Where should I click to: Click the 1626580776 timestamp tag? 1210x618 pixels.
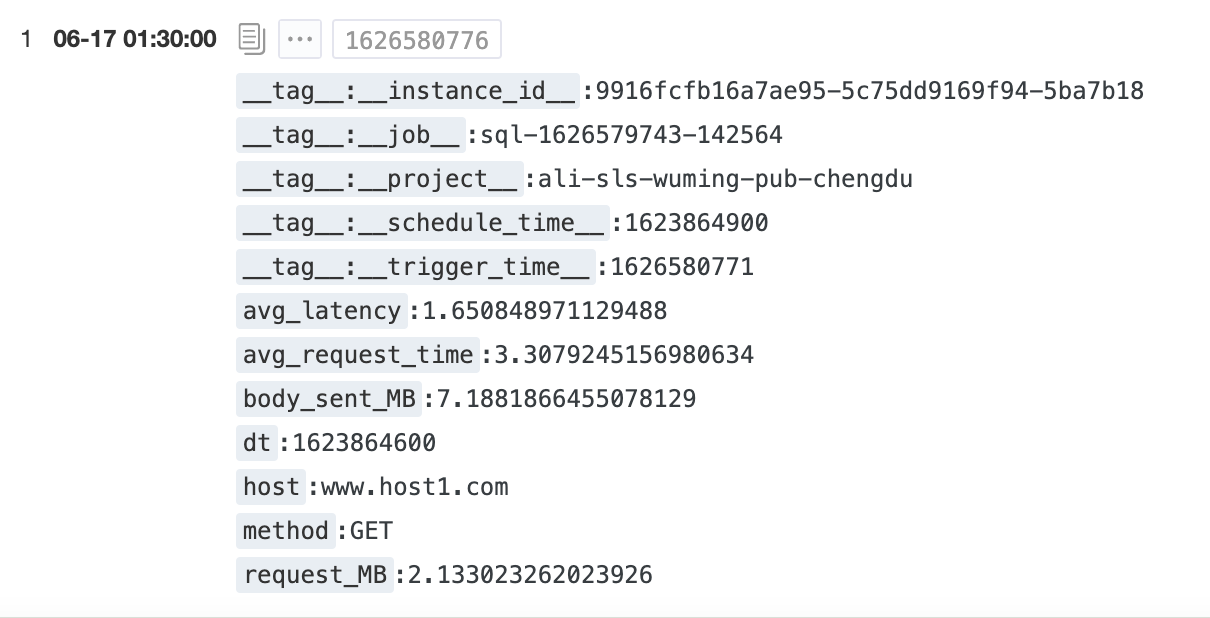(x=417, y=41)
